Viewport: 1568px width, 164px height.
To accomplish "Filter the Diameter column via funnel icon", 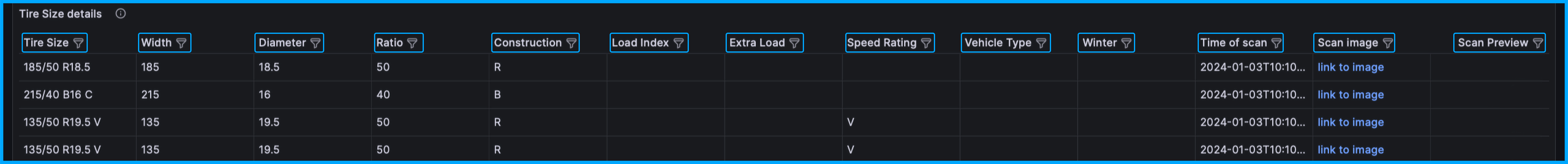I will click(315, 43).
